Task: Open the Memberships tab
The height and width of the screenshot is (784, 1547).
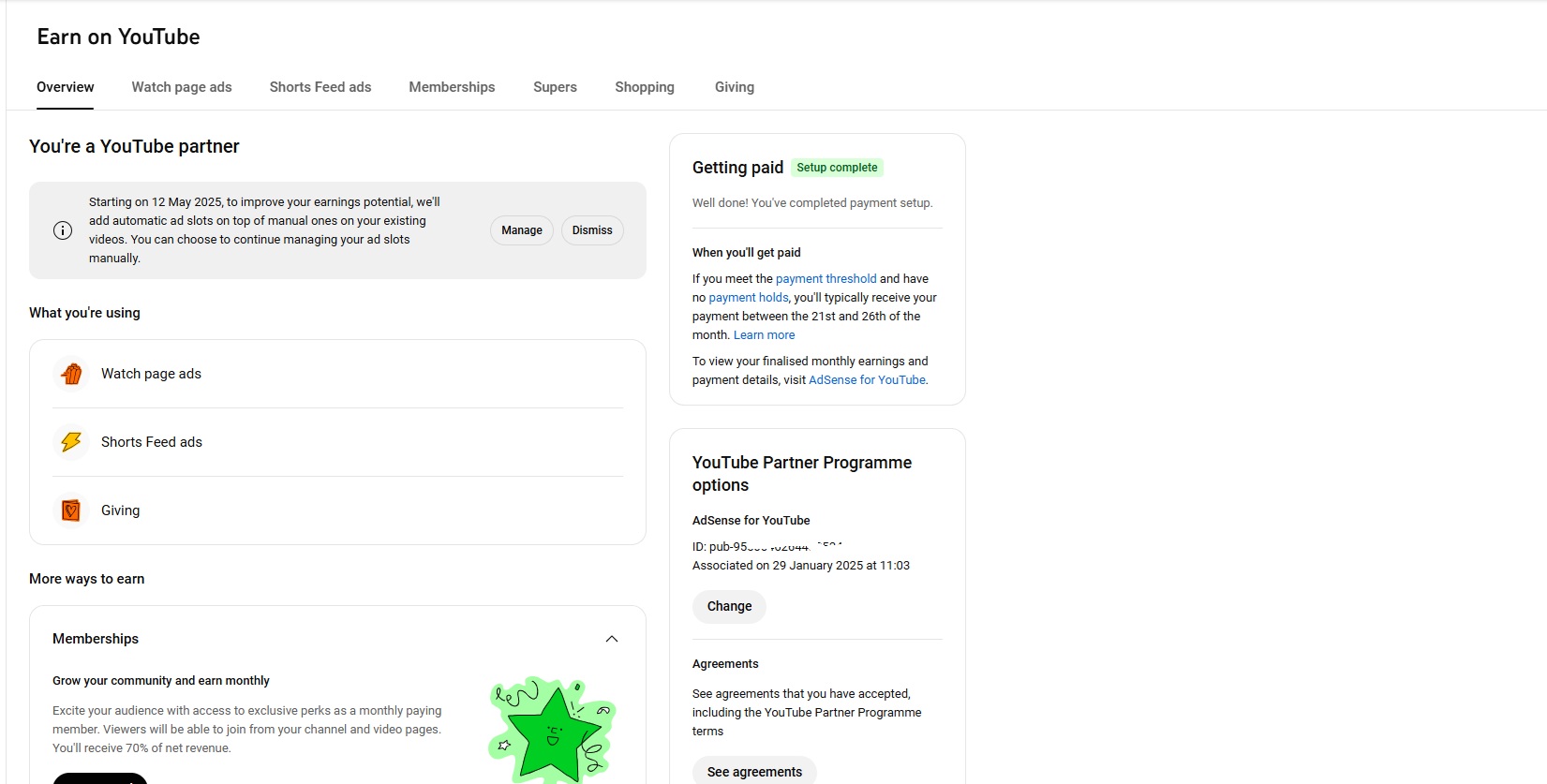Action: click(x=452, y=87)
